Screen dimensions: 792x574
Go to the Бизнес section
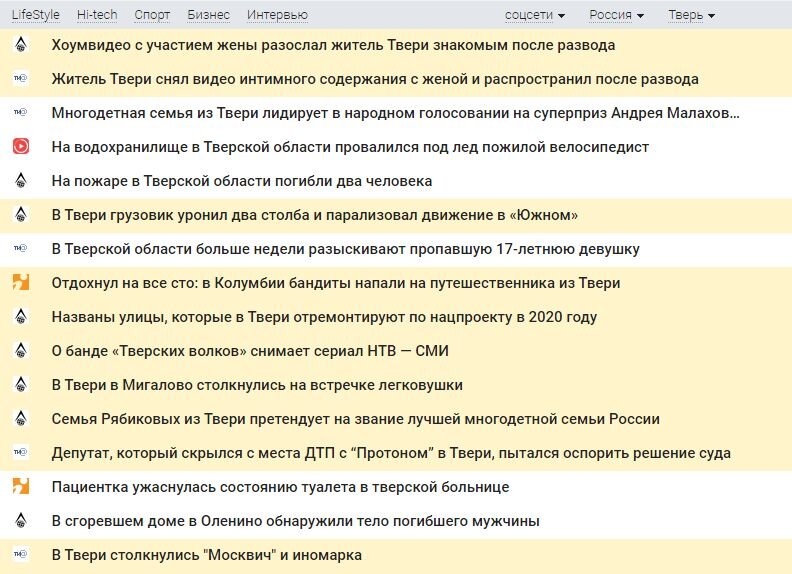pyautogui.click(x=208, y=15)
